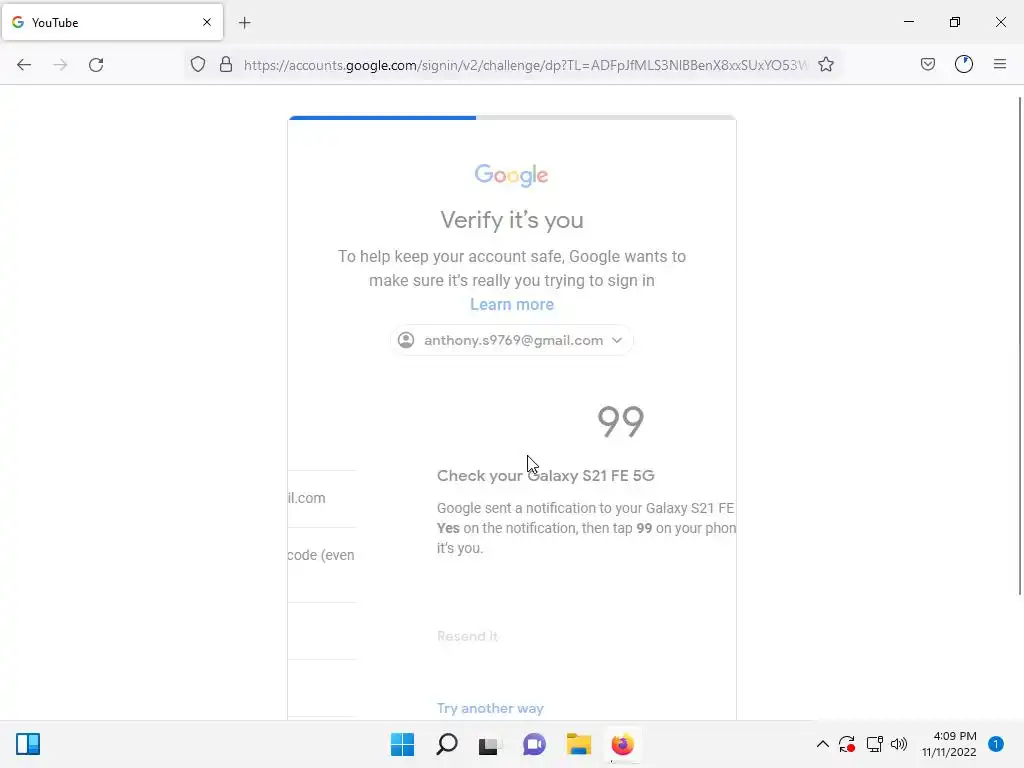Image resolution: width=1024 pixels, height=768 pixels.
Task: Open Task View on the taskbar
Action: 490,744
